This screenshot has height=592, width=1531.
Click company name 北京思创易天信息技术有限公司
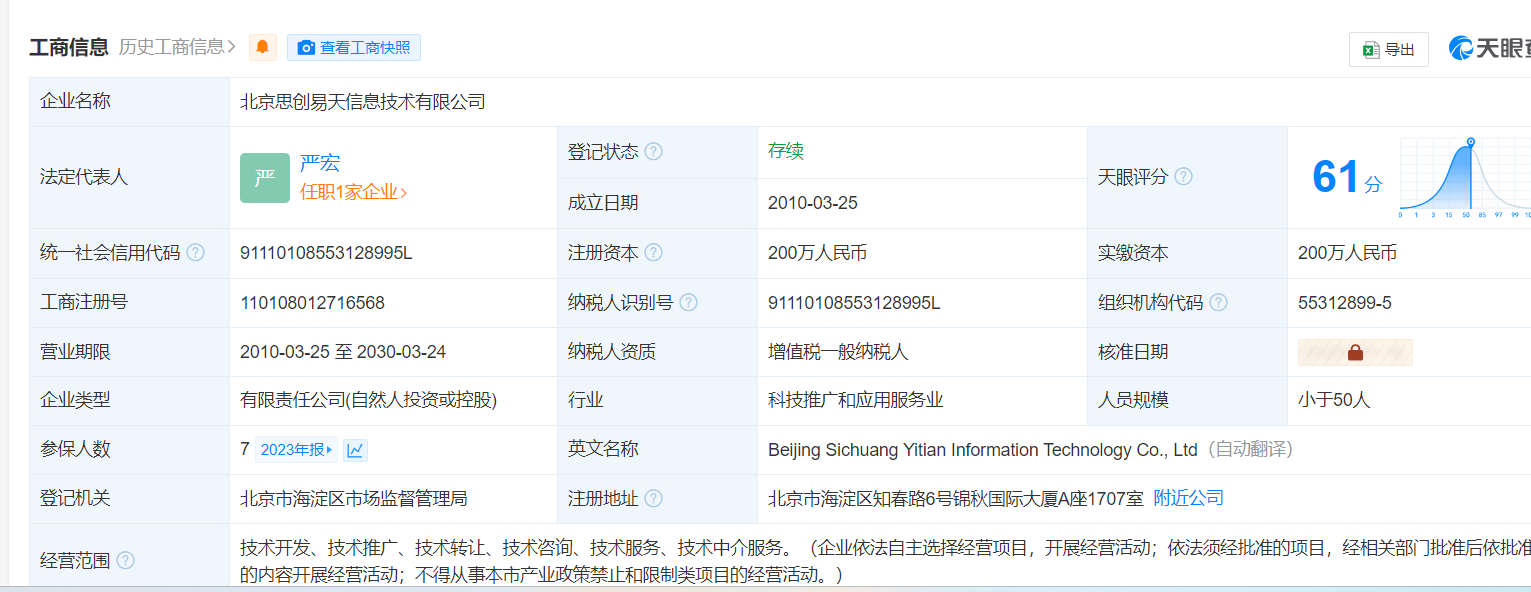coord(363,101)
